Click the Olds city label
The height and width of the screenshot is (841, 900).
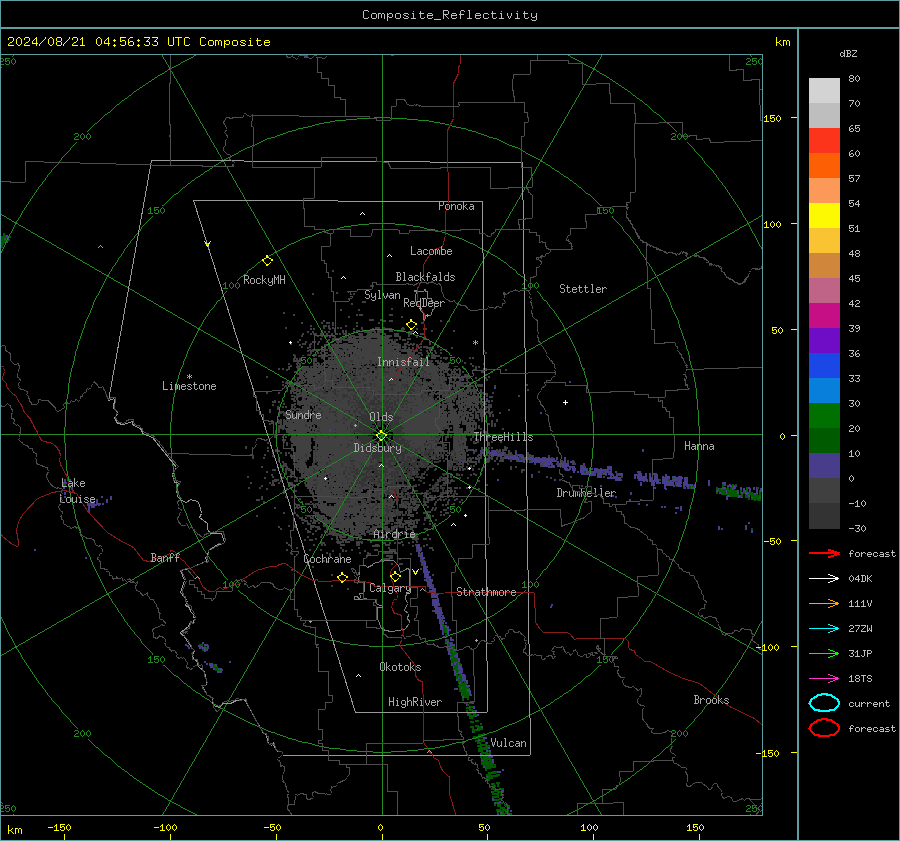[381, 417]
